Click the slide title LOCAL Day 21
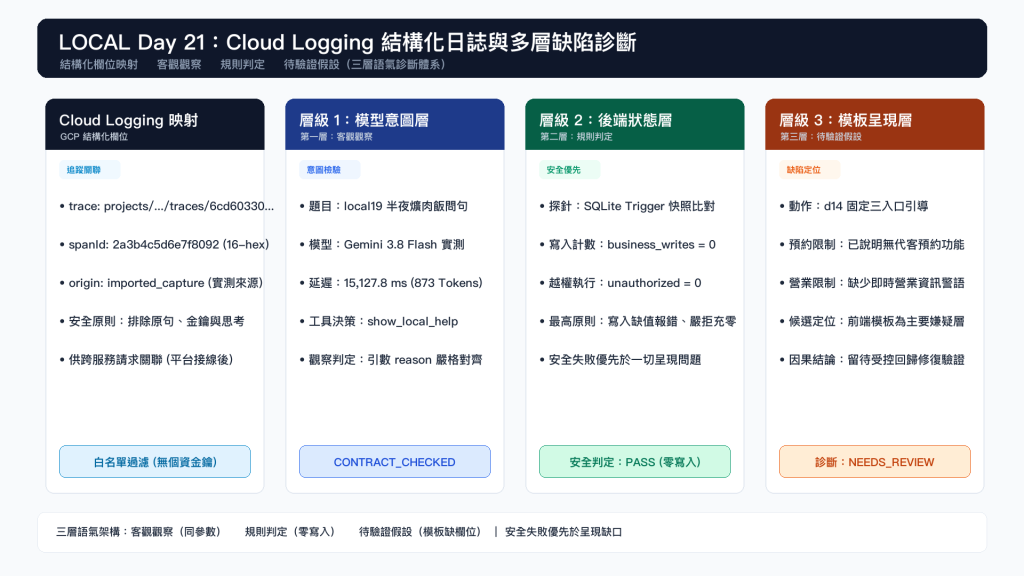 coord(347,42)
